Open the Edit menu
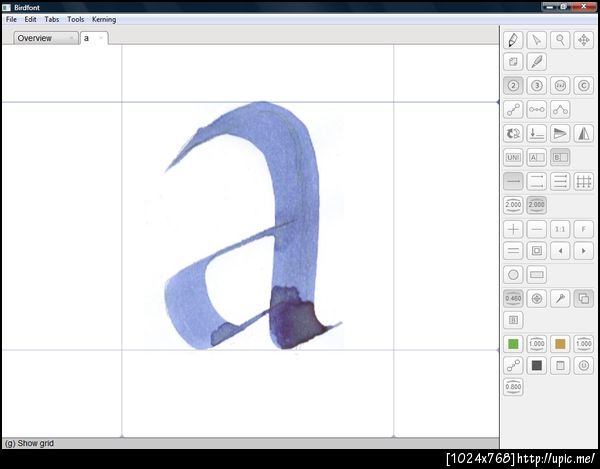Viewport: 600px width, 469px height. [30, 20]
